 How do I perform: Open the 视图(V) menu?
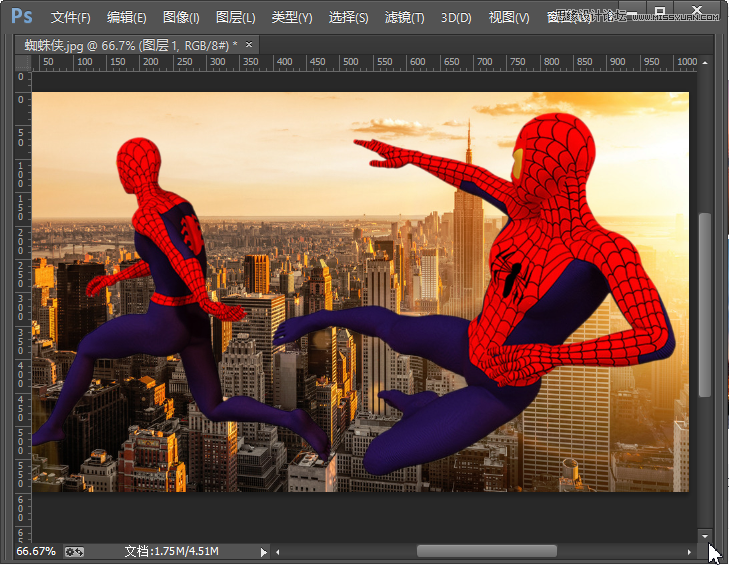(x=509, y=18)
